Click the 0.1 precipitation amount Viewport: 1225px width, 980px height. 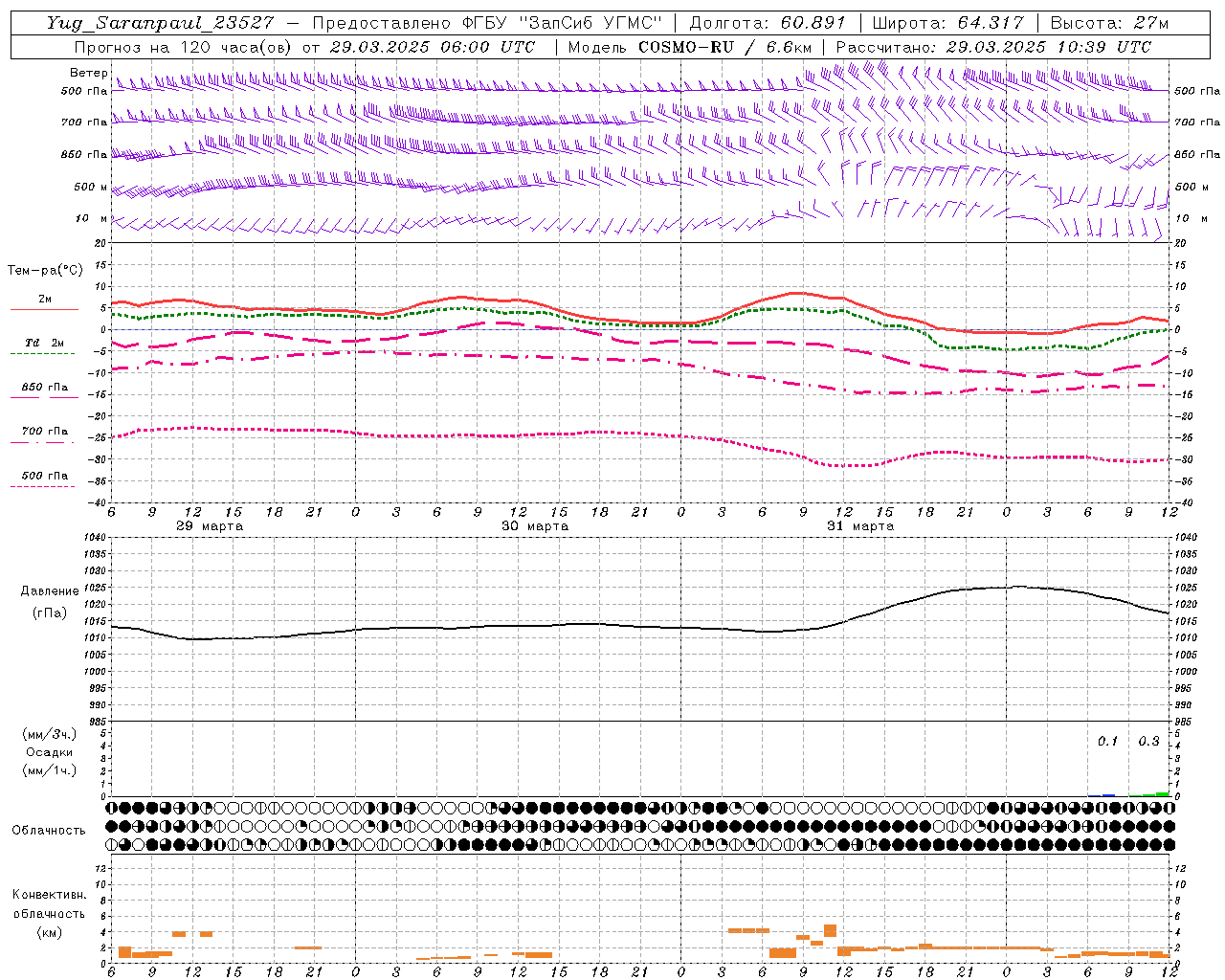coord(1107,742)
